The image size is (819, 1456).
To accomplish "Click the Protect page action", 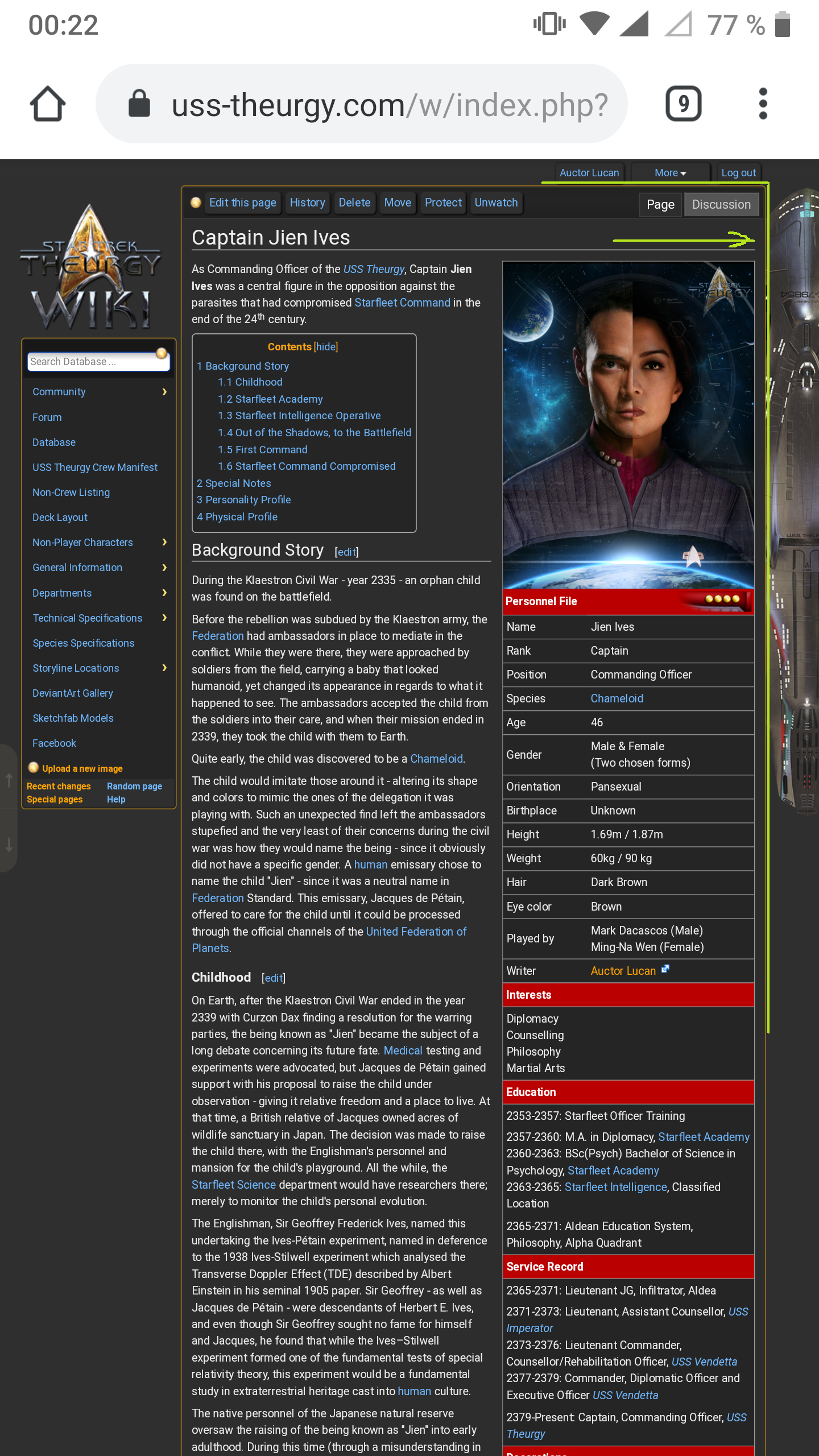I will pos(443,202).
